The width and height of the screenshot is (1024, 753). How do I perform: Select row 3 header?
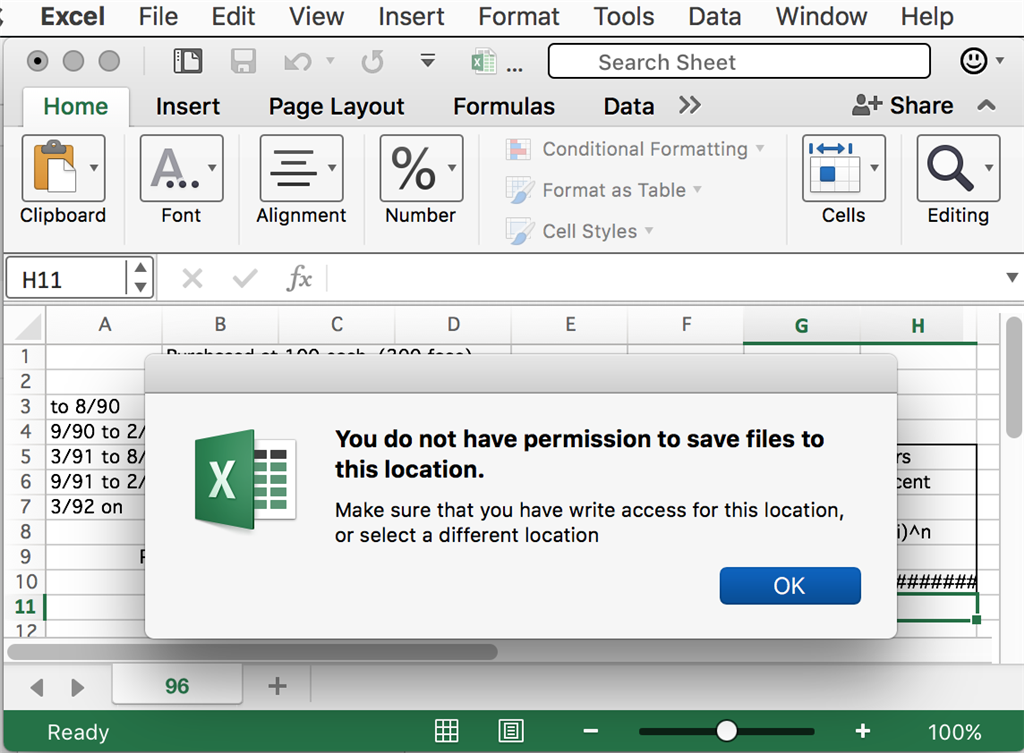pyautogui.click(x=25, y=406)
